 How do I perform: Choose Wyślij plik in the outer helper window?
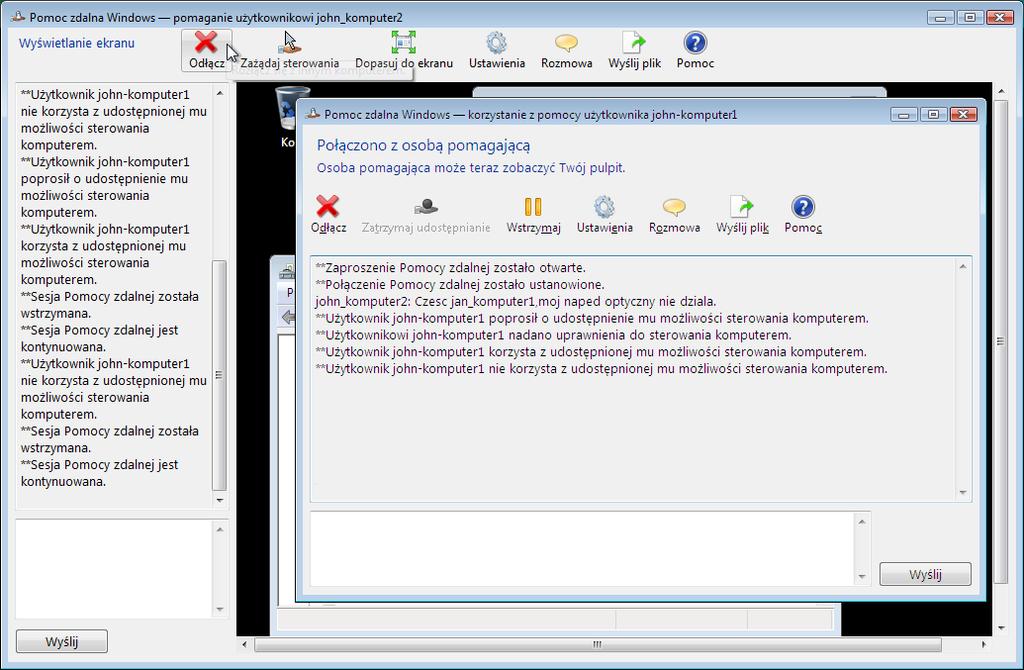(x=634, y=50)
